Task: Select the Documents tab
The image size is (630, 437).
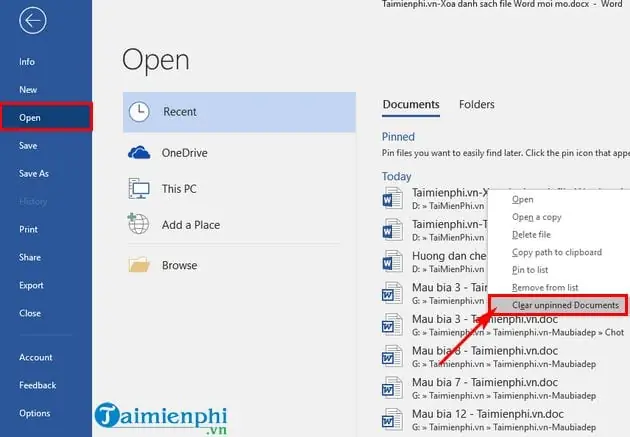Action: pyautogui.click(x=411, y=104)
